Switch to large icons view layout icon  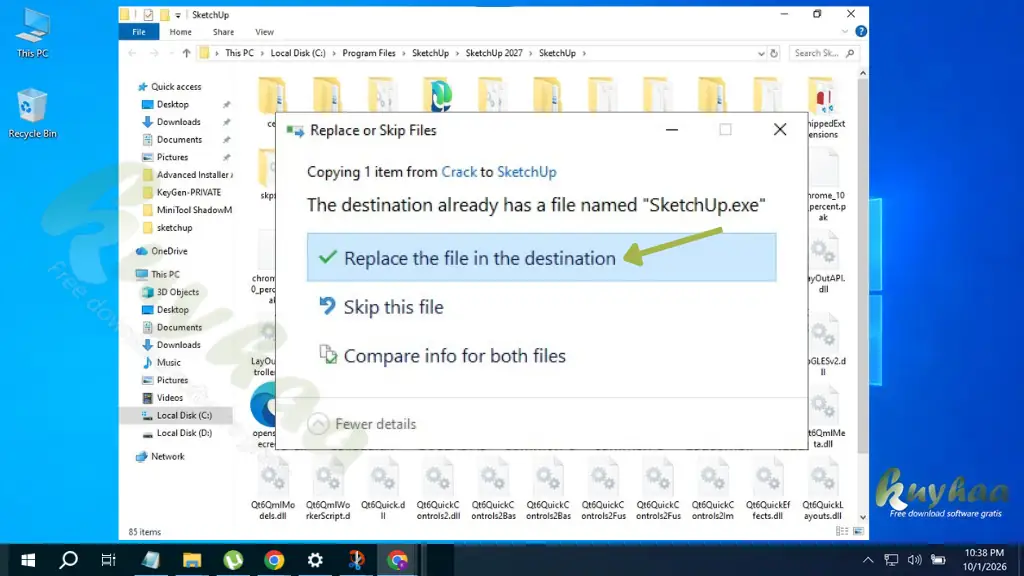click(x=858, y=532)
